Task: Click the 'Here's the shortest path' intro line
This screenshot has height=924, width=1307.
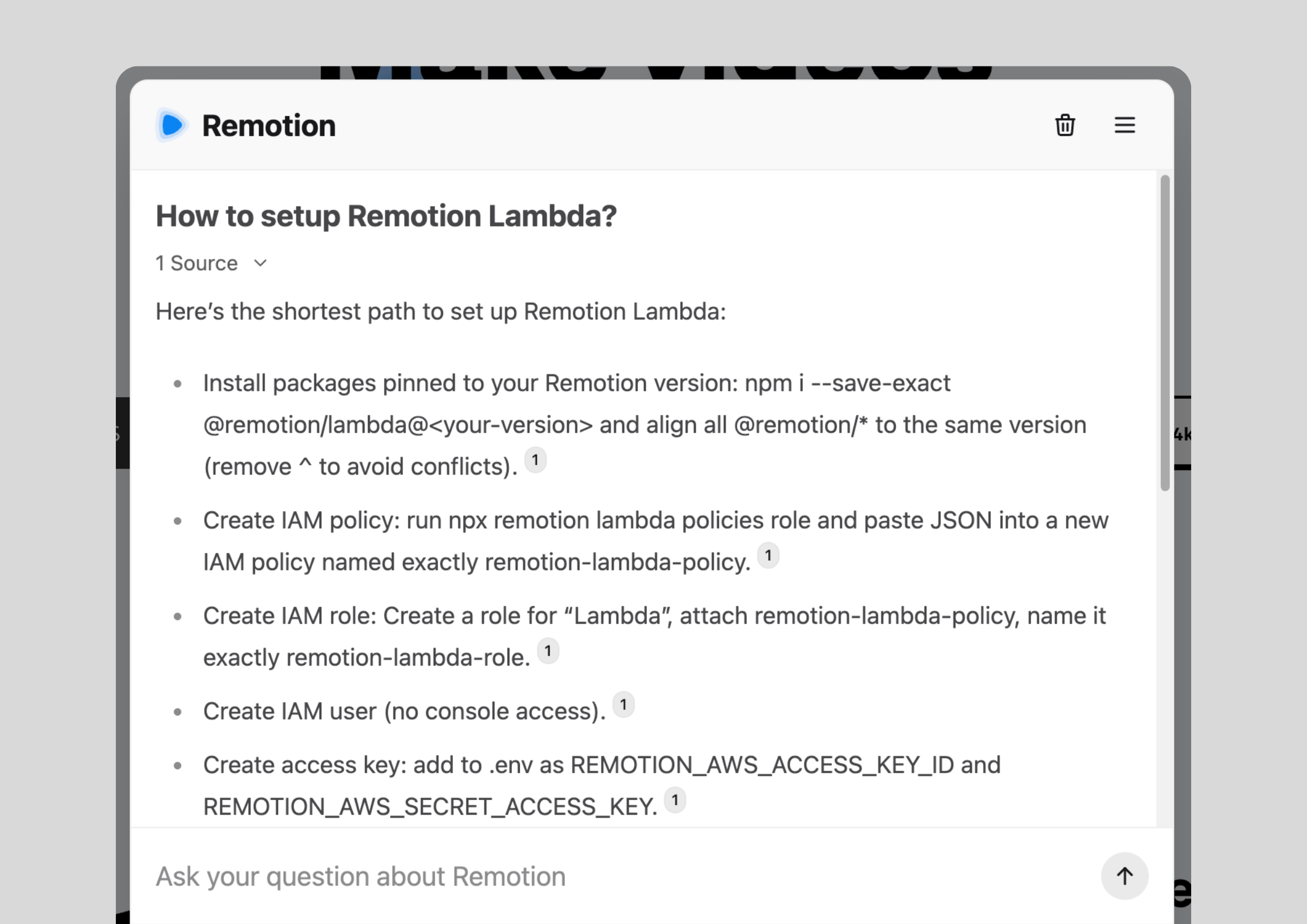Action: click(x=441, y=311)
